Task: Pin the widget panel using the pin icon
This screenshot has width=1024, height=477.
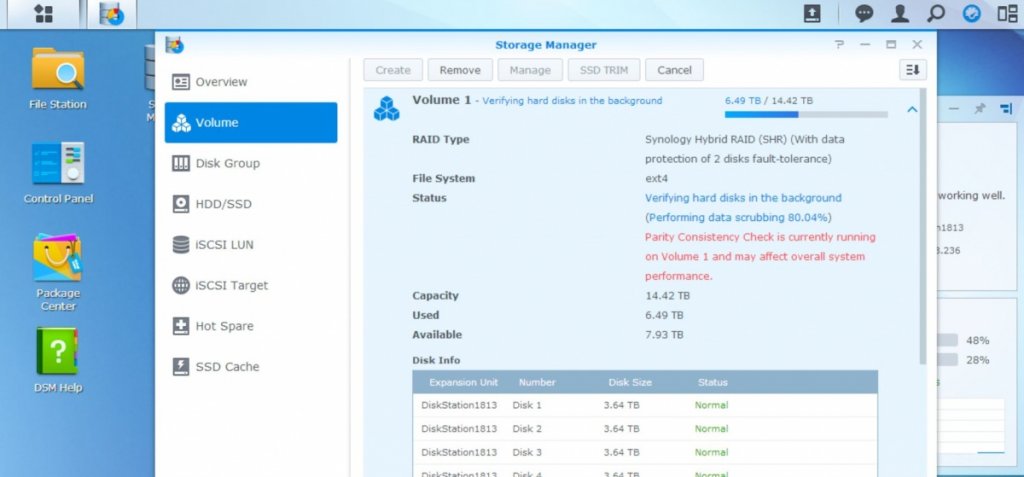Action: 980,108
